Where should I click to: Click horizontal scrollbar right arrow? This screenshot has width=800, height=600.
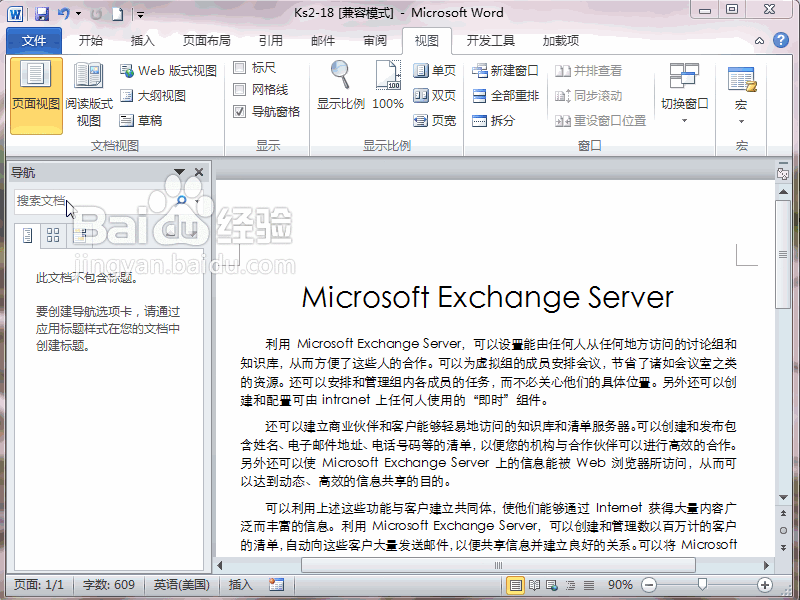pyautogui.click(x=766, y=565)
